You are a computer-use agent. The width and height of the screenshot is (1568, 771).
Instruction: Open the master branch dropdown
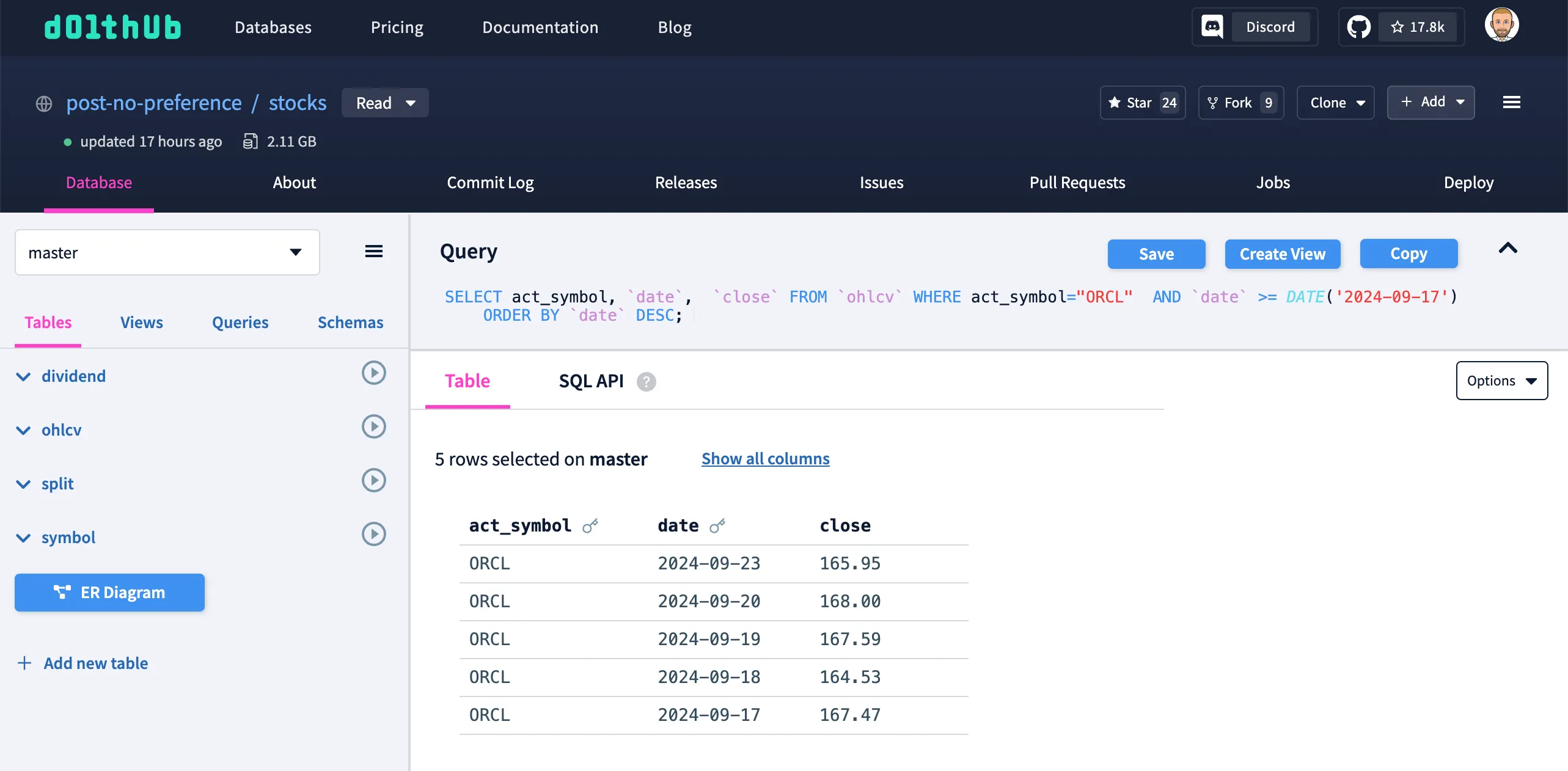click(167, 252)
